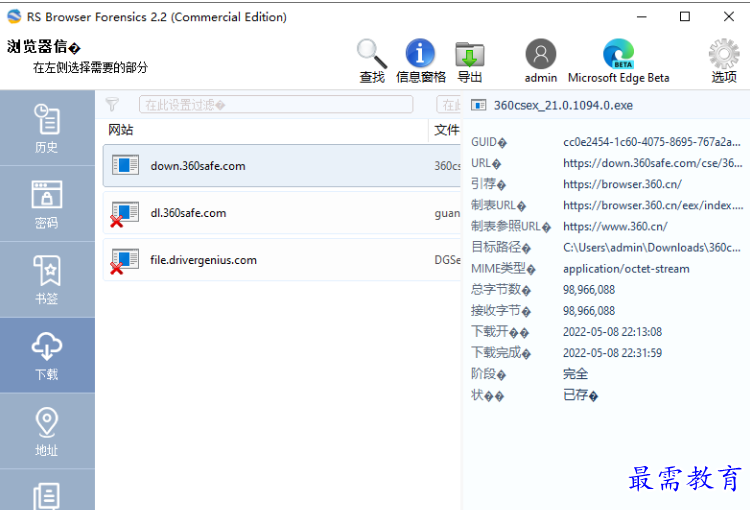
Task: Switch to the 书签 bookmarks section
Action: [x=47, y=280]
